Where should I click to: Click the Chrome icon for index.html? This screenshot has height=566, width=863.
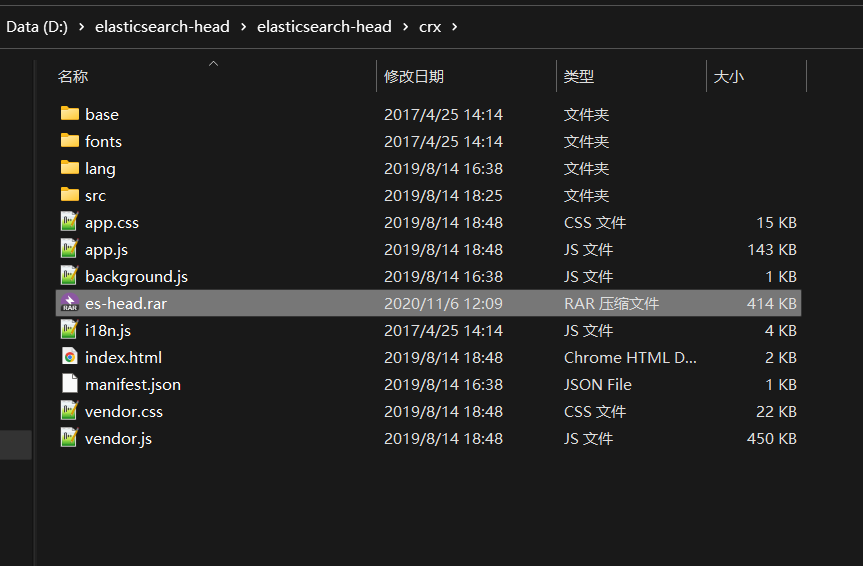pos(69,356)
